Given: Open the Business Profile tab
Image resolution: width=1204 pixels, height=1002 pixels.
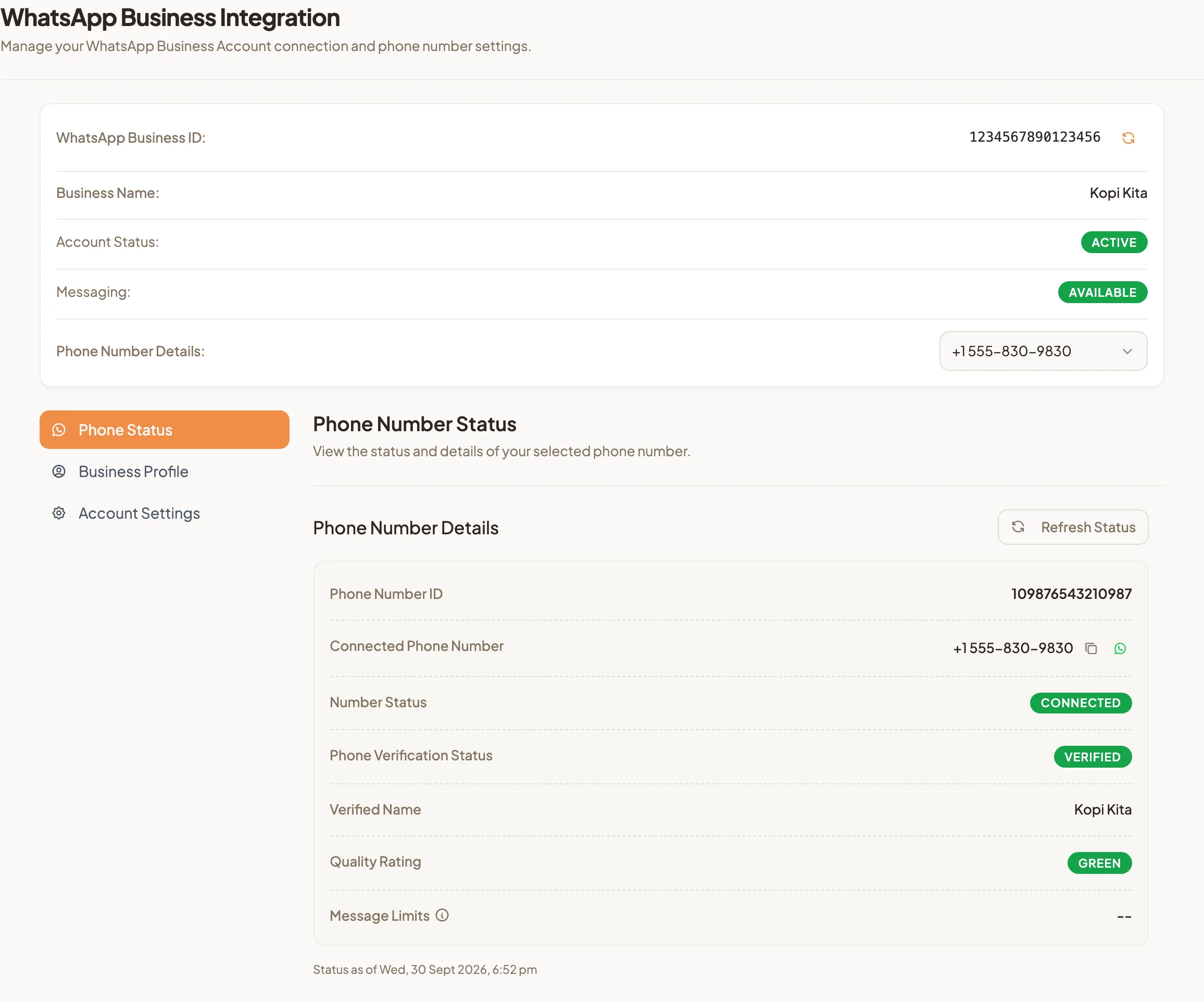Looking at the screenshot, I should point(165,471).
